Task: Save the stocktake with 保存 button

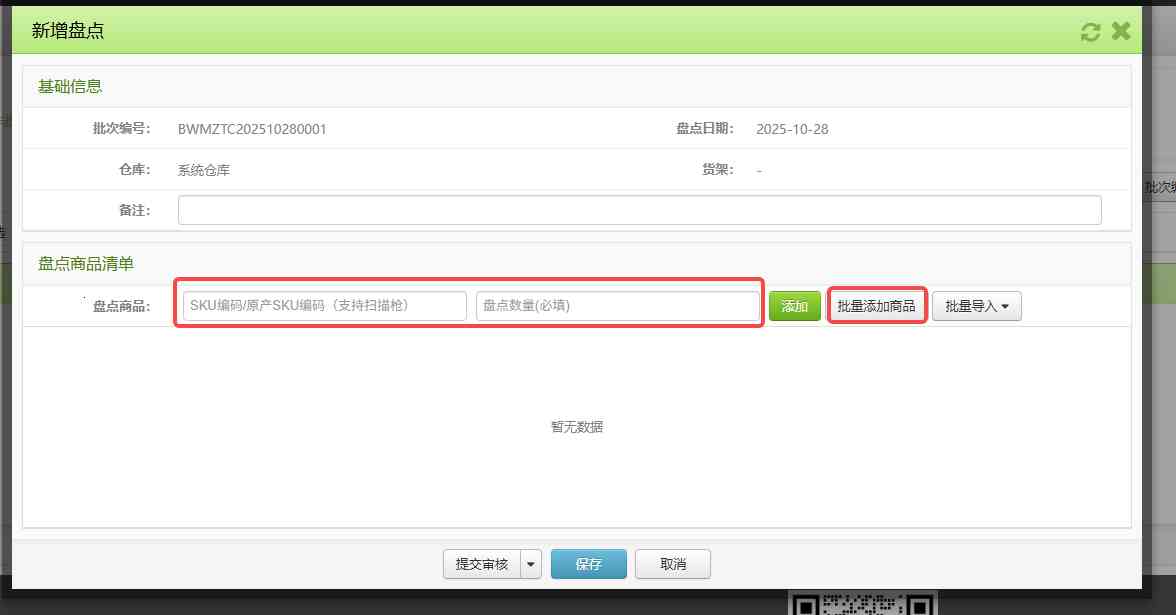Action: tap(588, 564)
